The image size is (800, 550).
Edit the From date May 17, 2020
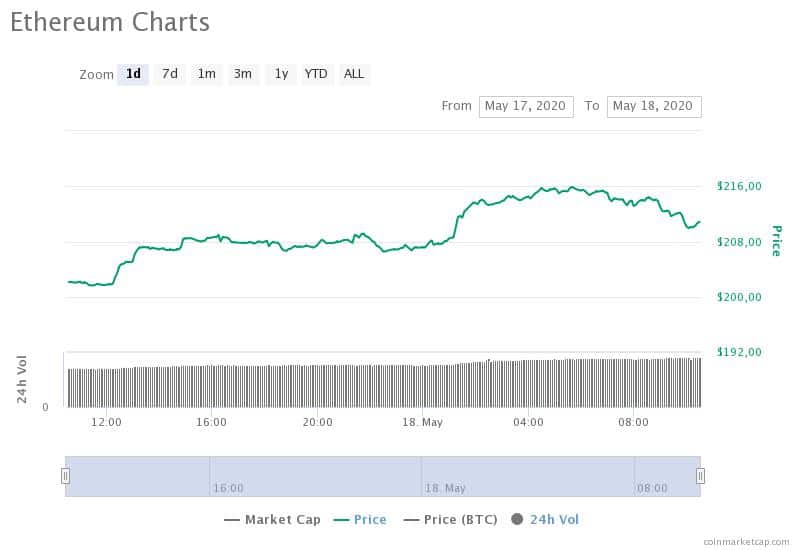tap(526, 107)
